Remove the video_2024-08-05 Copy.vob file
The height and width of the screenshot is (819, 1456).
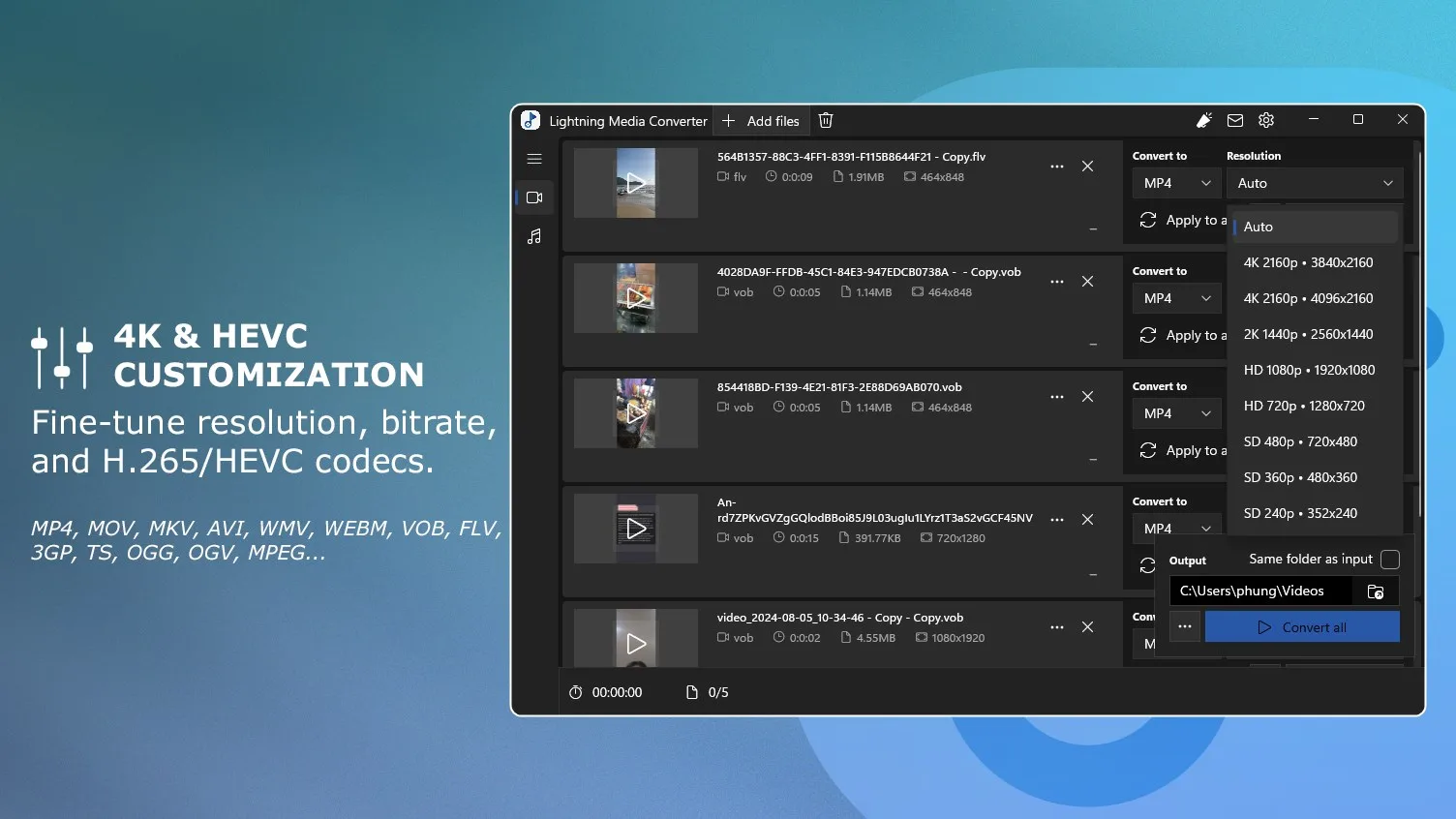coord(1088,627)
